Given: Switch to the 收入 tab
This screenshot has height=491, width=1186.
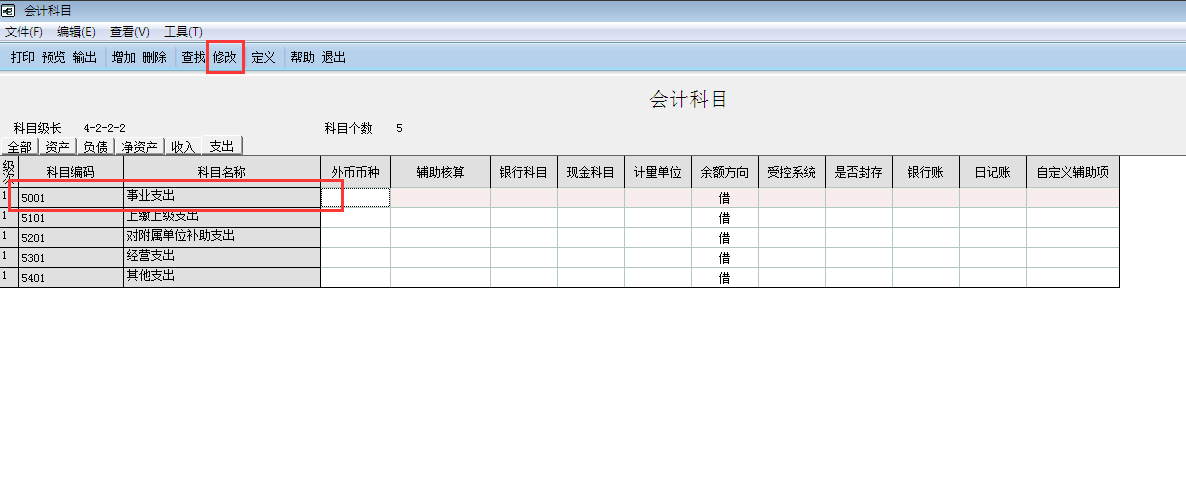Looking at the screenshot, I should coord(183,147).
